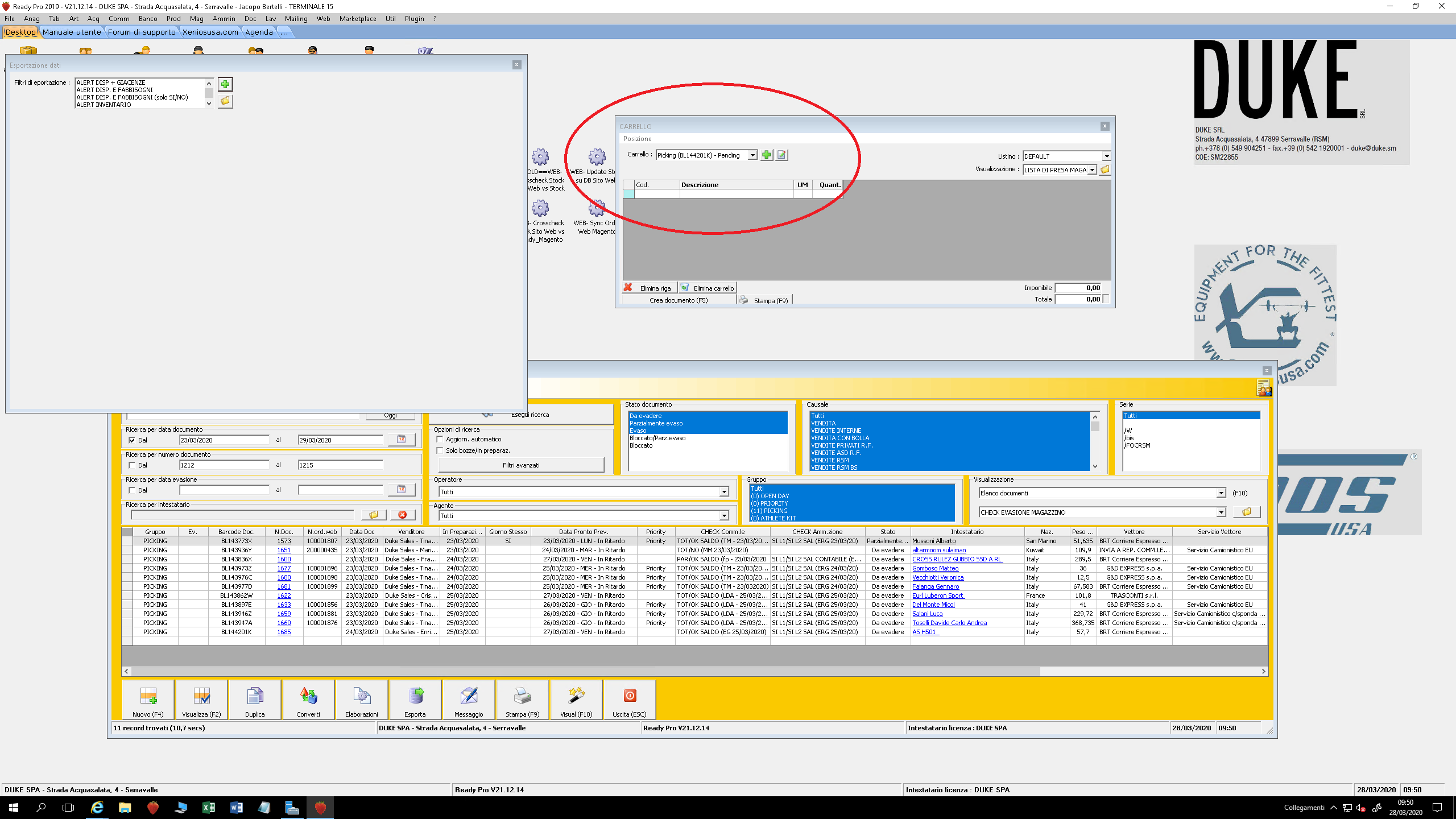Open intestatario lookup folder icon

tap(374, 515)
